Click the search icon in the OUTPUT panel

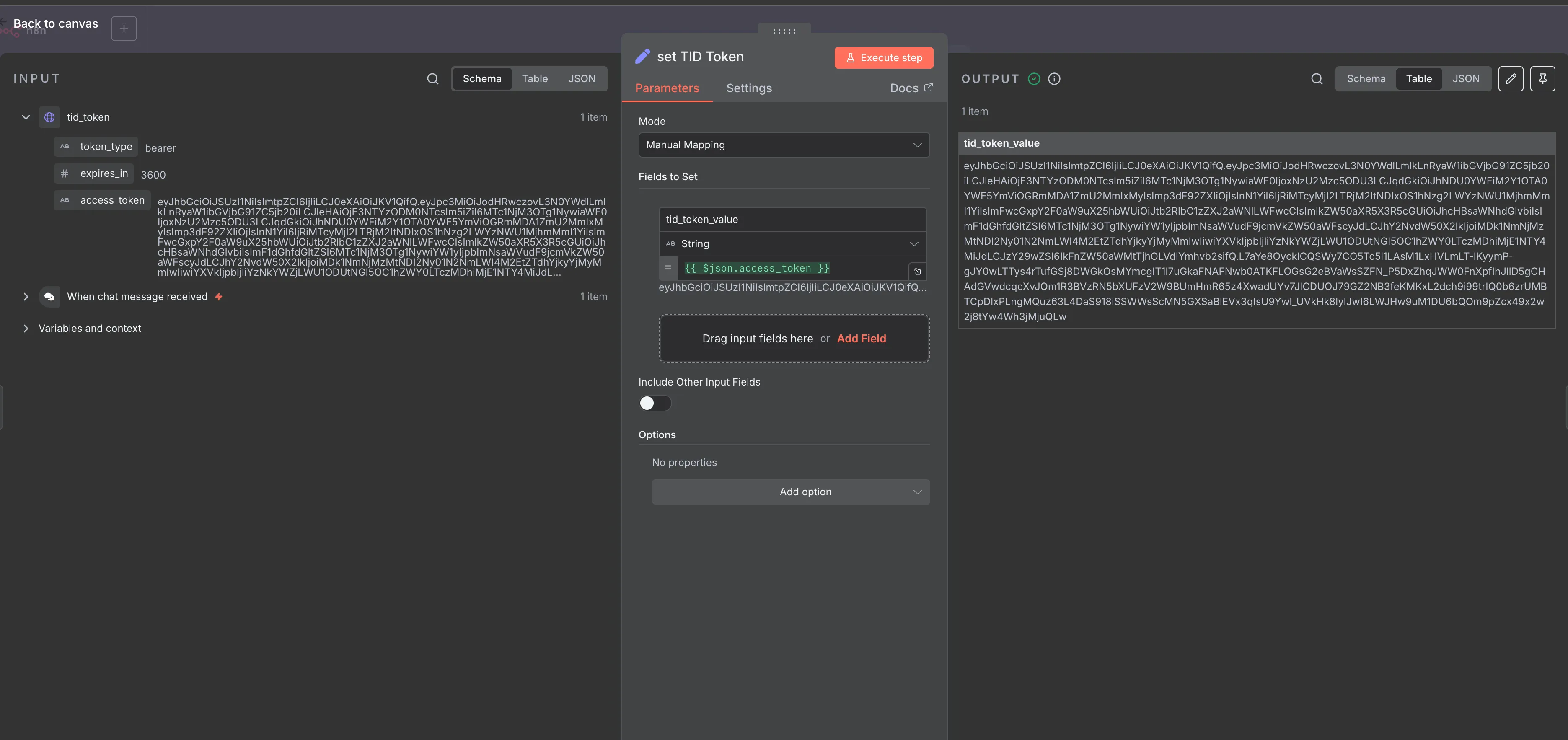[1317, 79]
